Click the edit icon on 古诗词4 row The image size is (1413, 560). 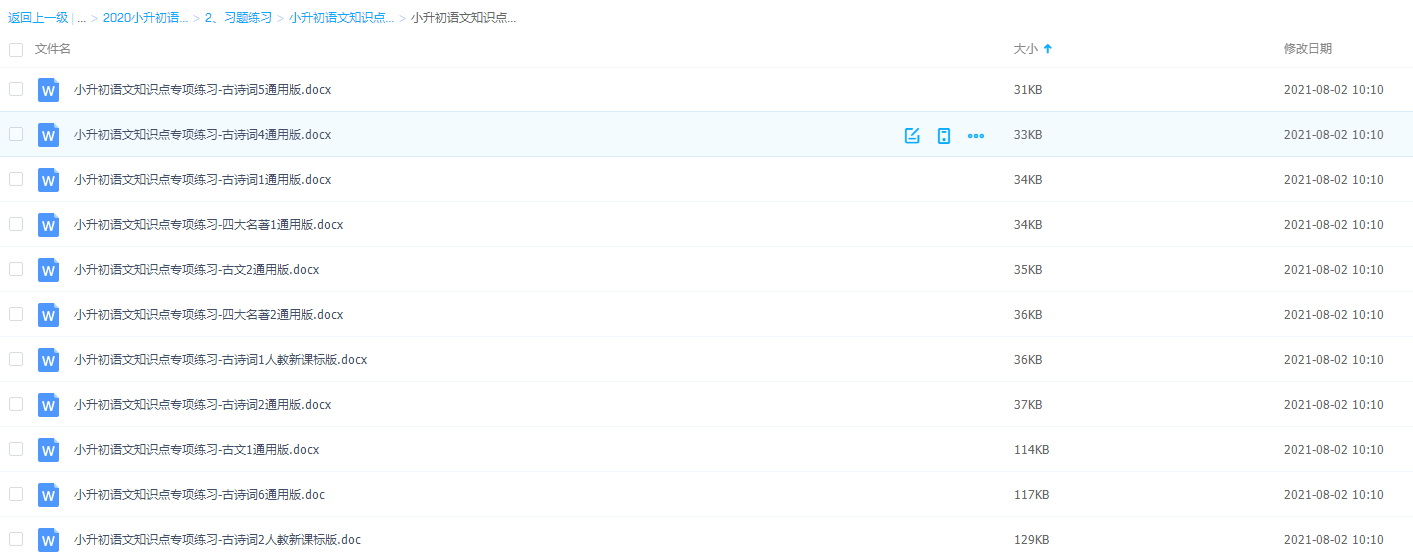pyautogui.click(x=912, y=136)
